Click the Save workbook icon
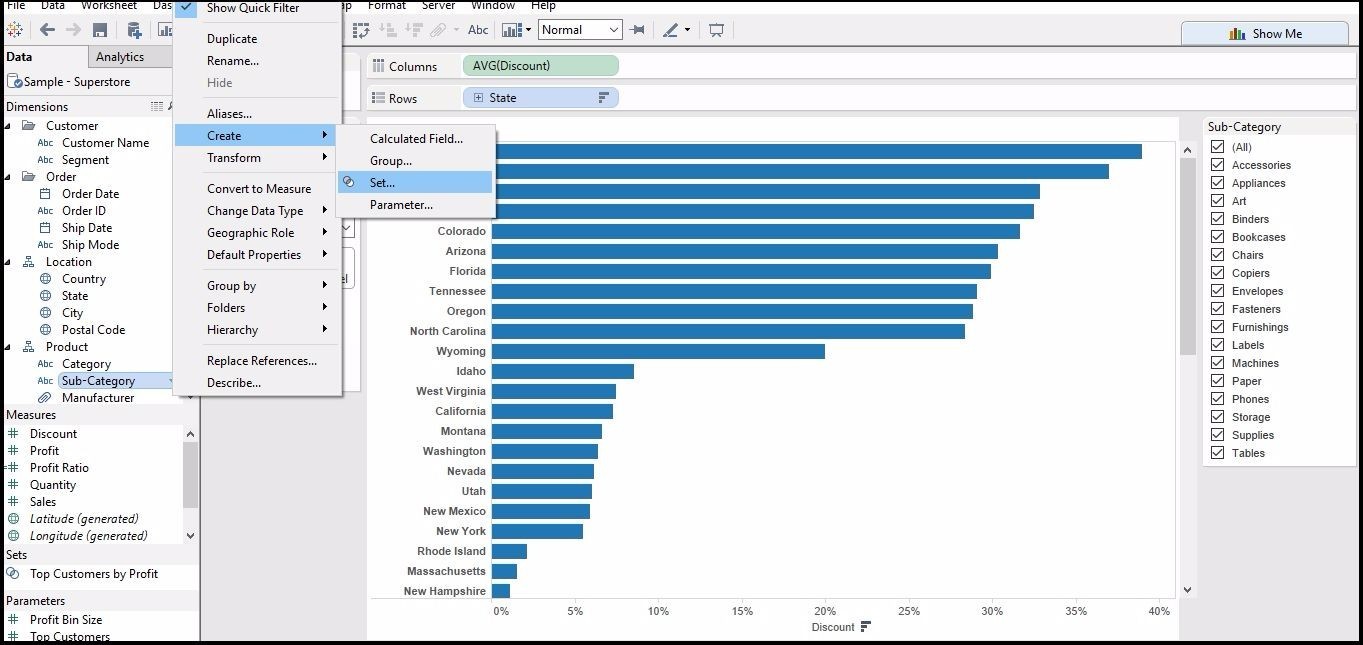This screenshot has width=1363, height=645. (98, 30)
